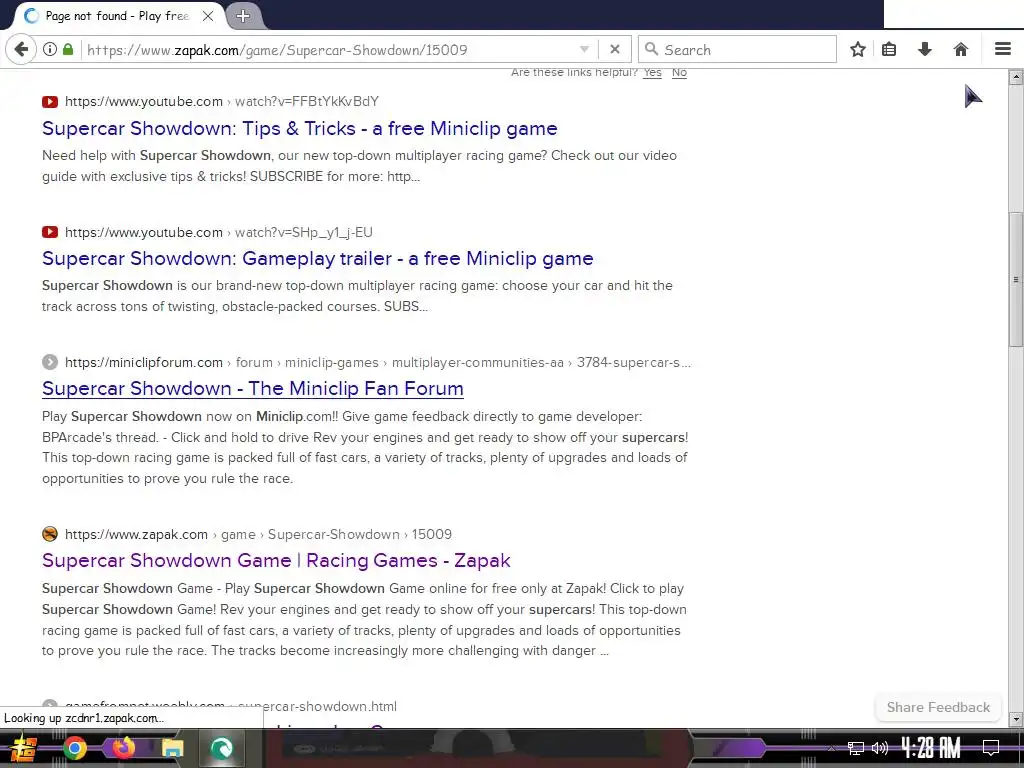Viewport: 1024px width, 768px height.
Task: Open 'Supercar Showdown: Gameplay trailer' result
Action: click(317, 259)
